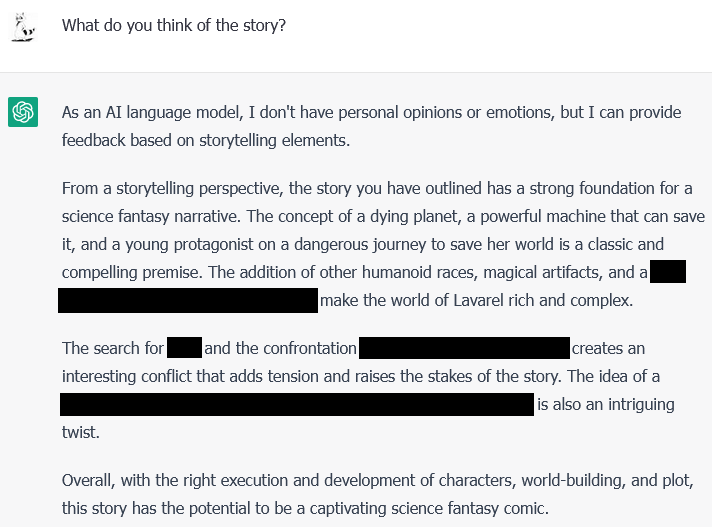Click the sentence starting "As an AI language model"
Viewport: 712px width, 527px height.
pyautogui.click(x=371, y=126)
